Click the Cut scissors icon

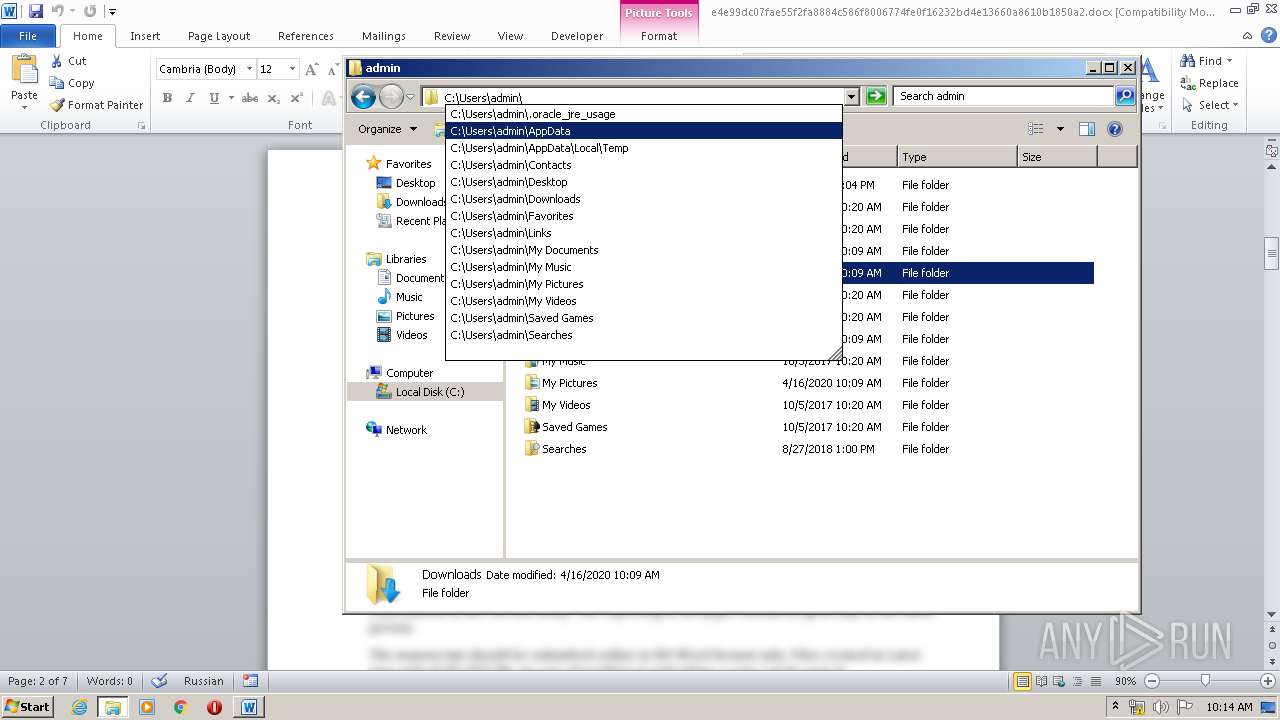coord(57,61)
